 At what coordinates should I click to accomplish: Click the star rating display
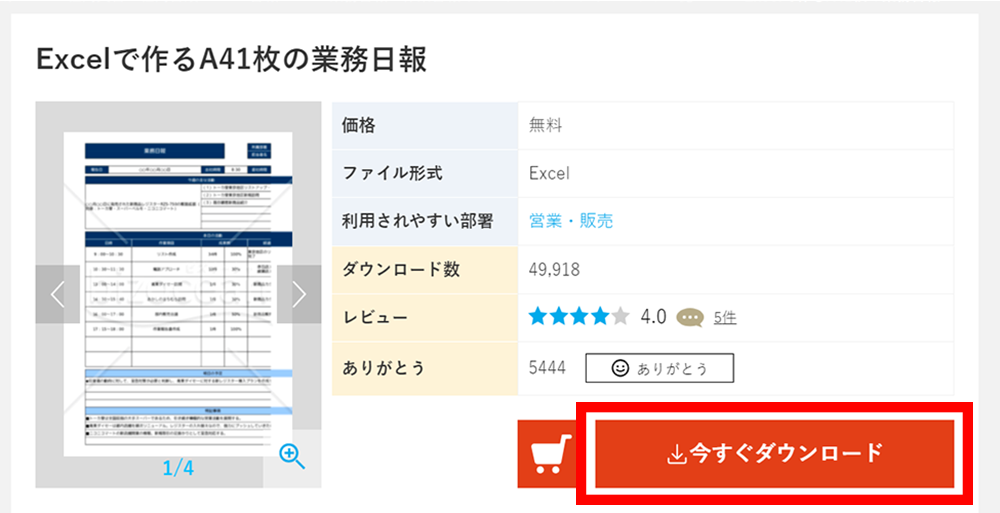coord(579,316)
